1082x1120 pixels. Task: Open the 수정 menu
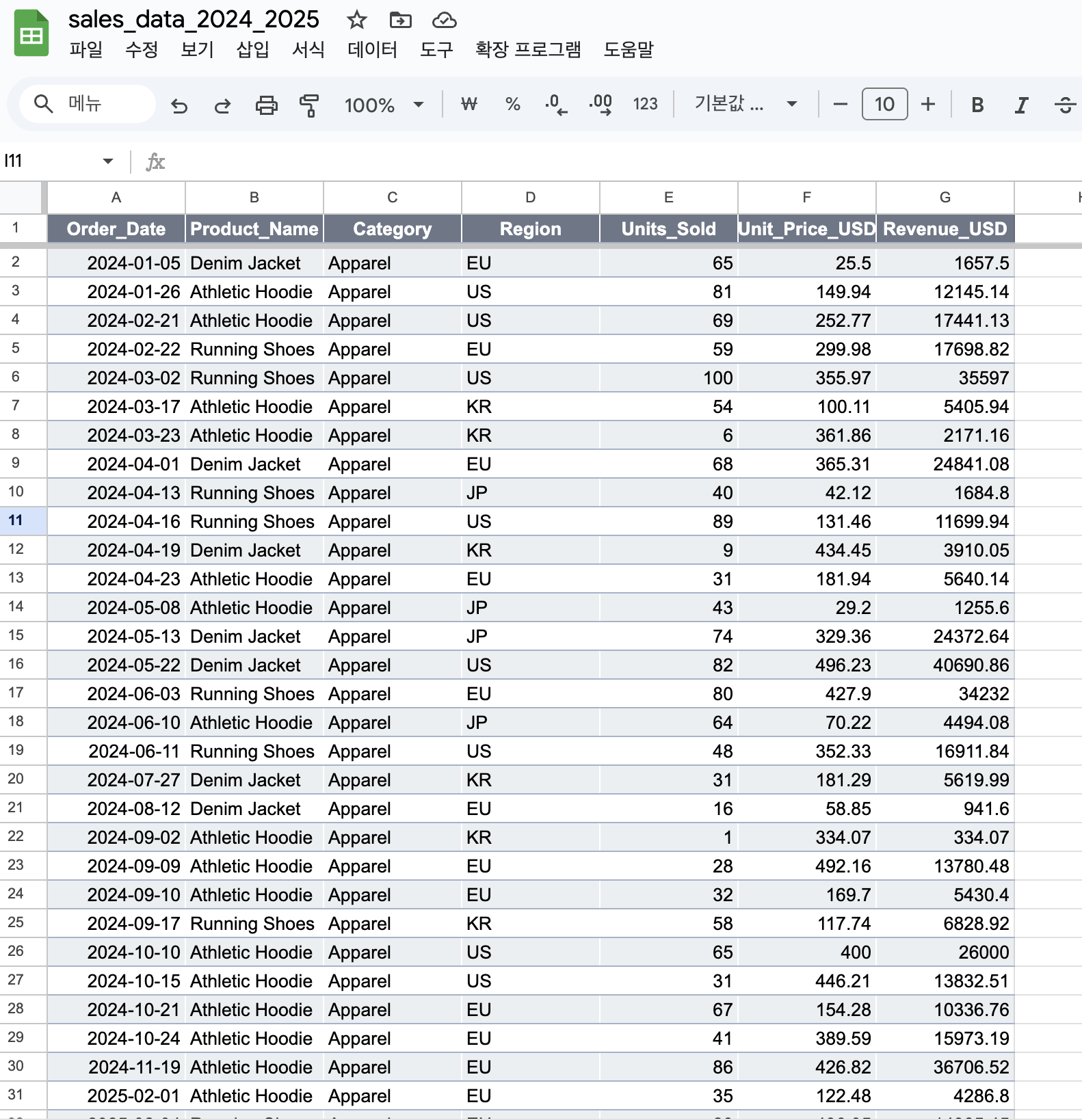142,49
